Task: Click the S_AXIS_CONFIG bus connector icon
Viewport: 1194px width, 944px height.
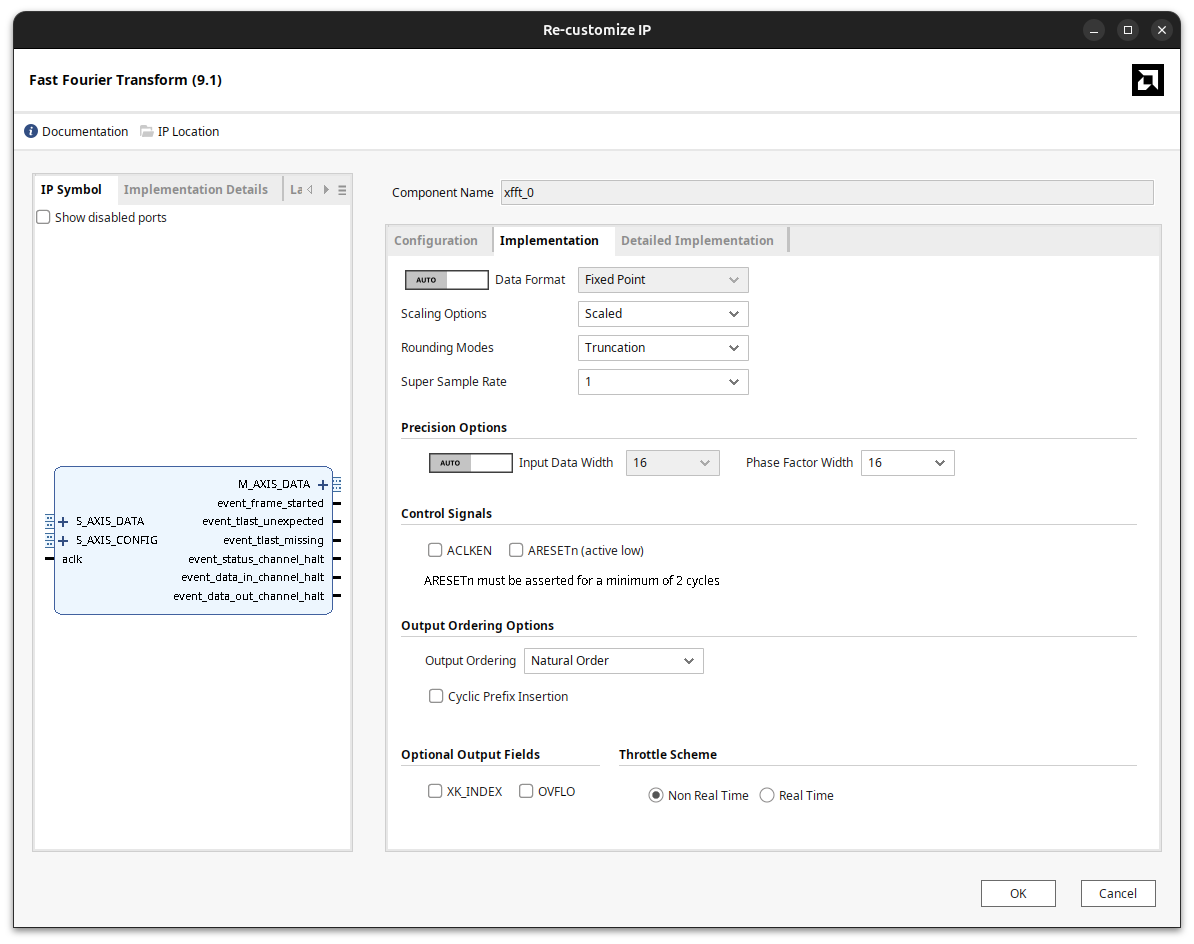Action: click(x=49, y=541)
